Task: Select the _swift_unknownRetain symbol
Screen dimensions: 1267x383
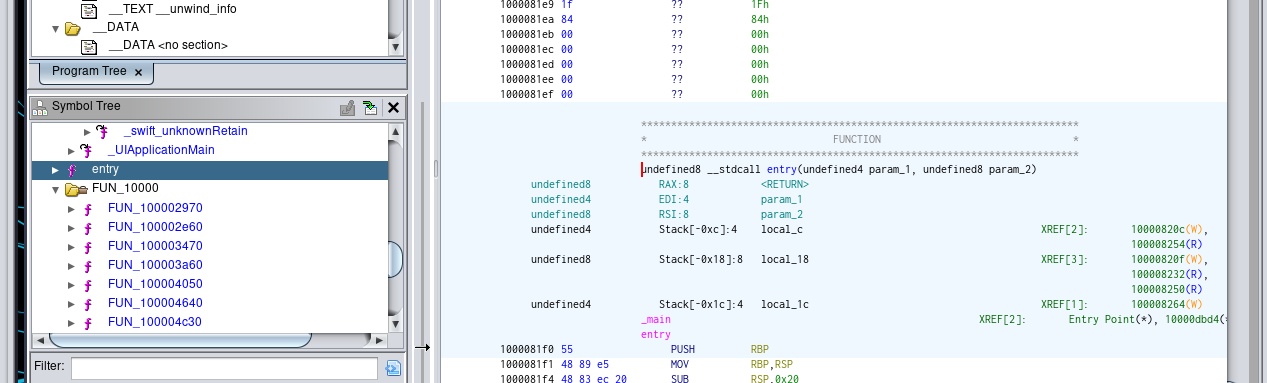Action: pos(185,131)
